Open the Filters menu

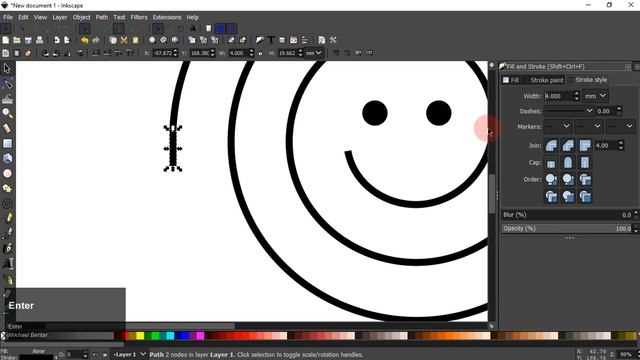(139, 17)
